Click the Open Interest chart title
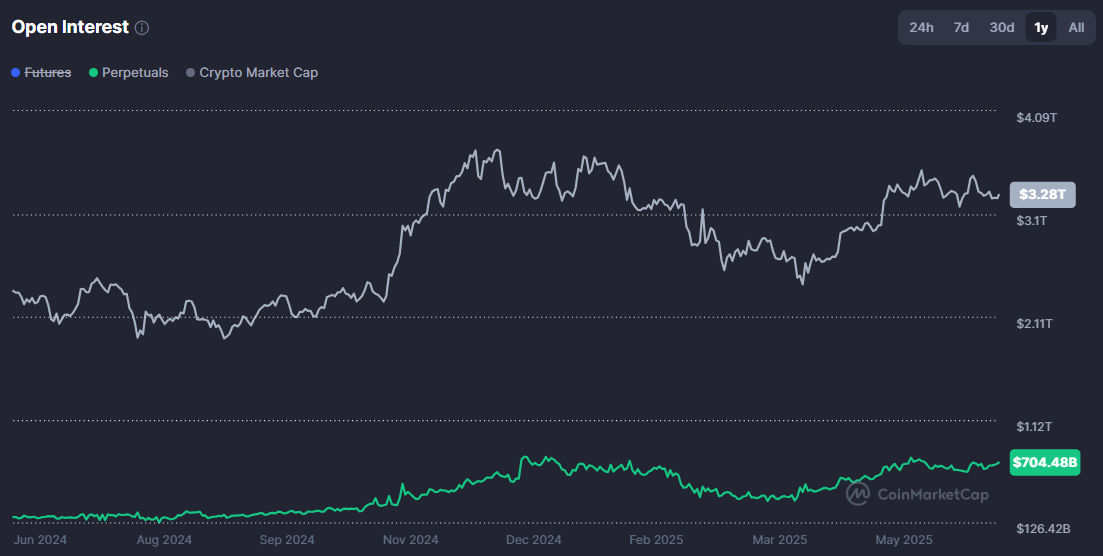The height and width of the screenshot is (556, 1103). coord(70,27)
